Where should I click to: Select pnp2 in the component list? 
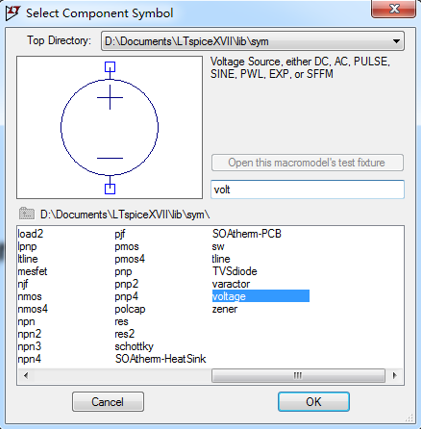126,284
